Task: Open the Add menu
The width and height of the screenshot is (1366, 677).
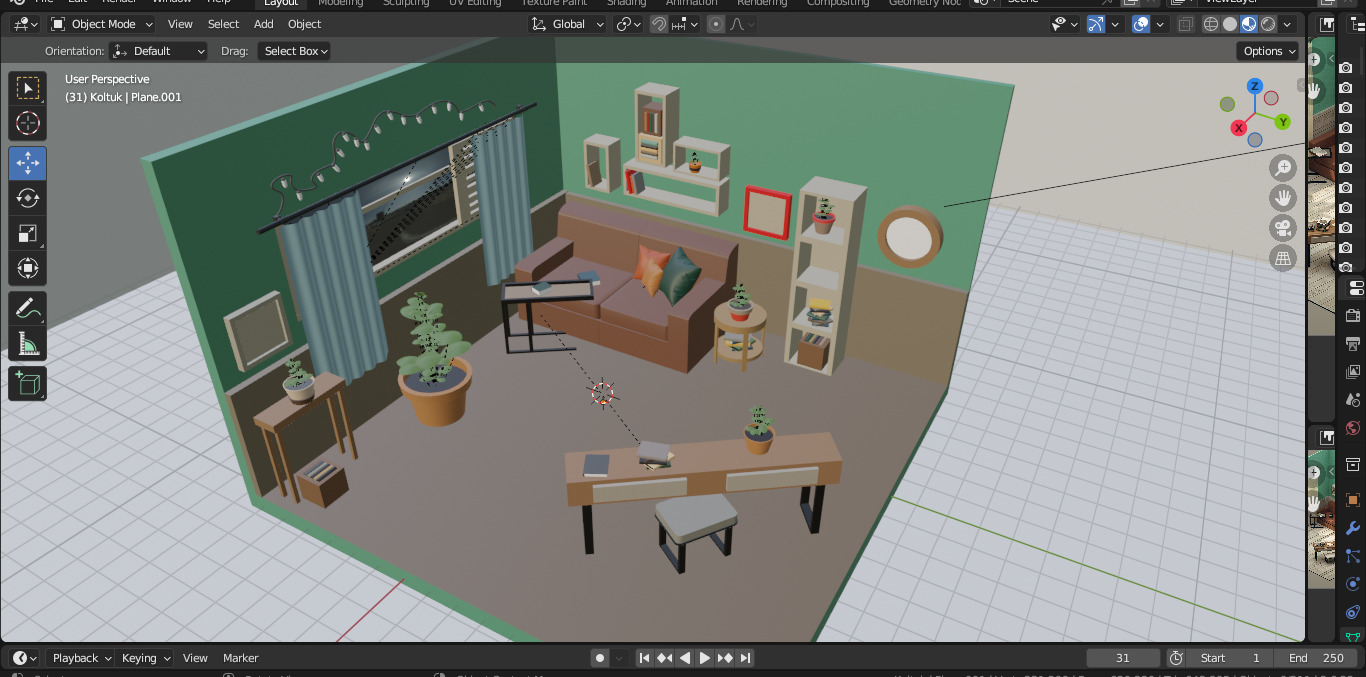Action: (x=263, y=24)
